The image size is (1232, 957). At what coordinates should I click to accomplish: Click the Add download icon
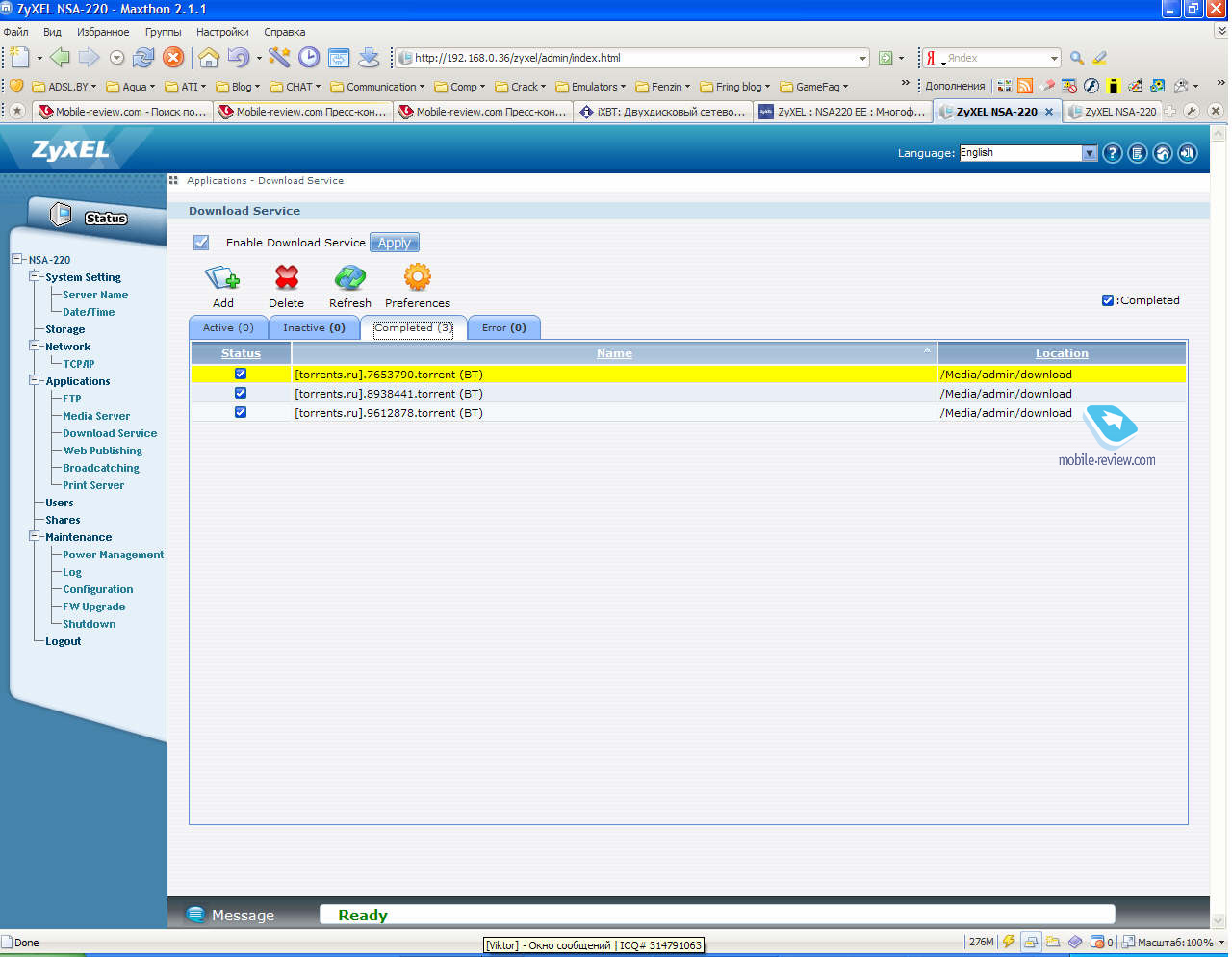[x=222, y=279]
